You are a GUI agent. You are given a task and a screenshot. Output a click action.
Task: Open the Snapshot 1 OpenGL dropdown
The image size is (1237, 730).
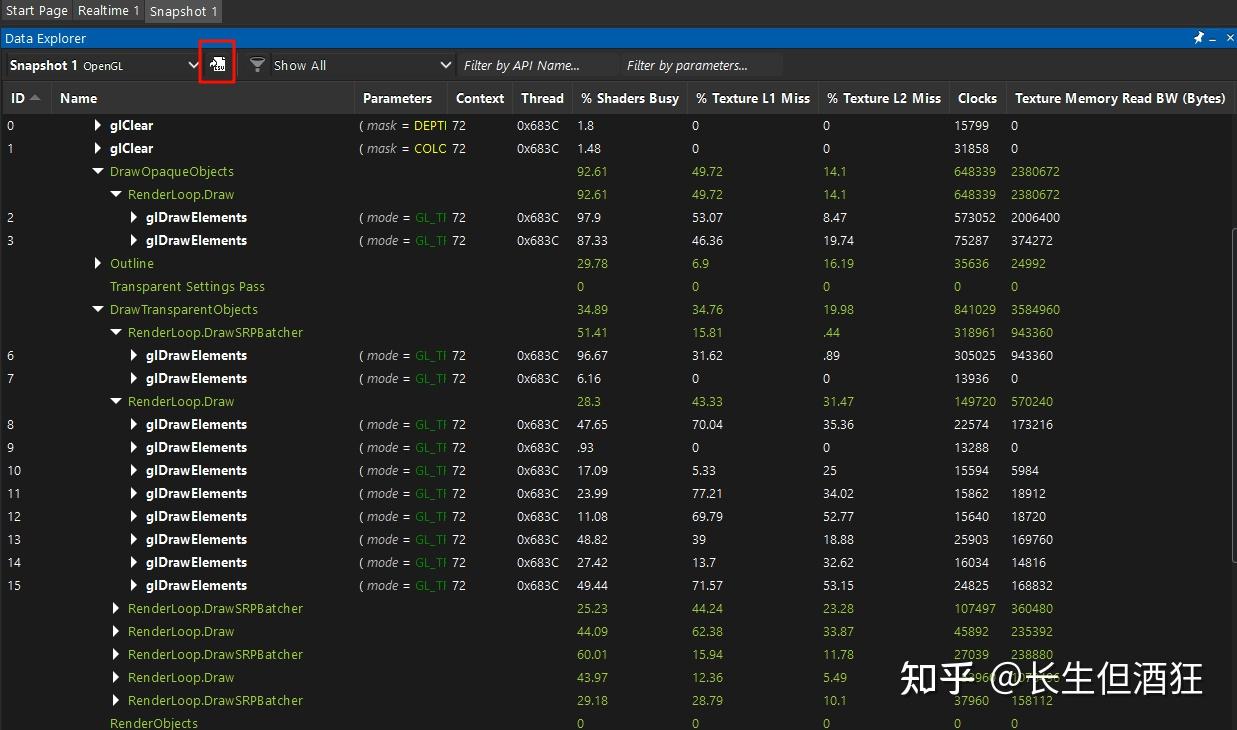tap(193, 64)
